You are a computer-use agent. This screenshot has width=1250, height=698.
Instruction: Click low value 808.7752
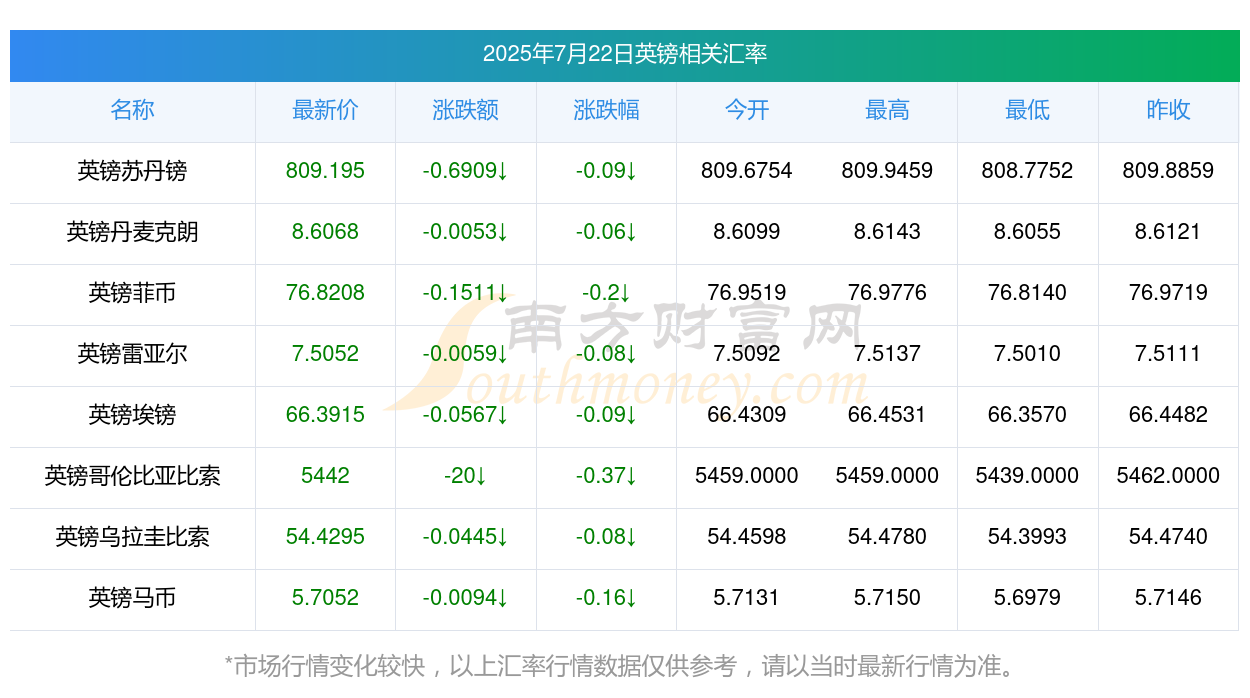pyautogui.click(x=1027, y=171)
